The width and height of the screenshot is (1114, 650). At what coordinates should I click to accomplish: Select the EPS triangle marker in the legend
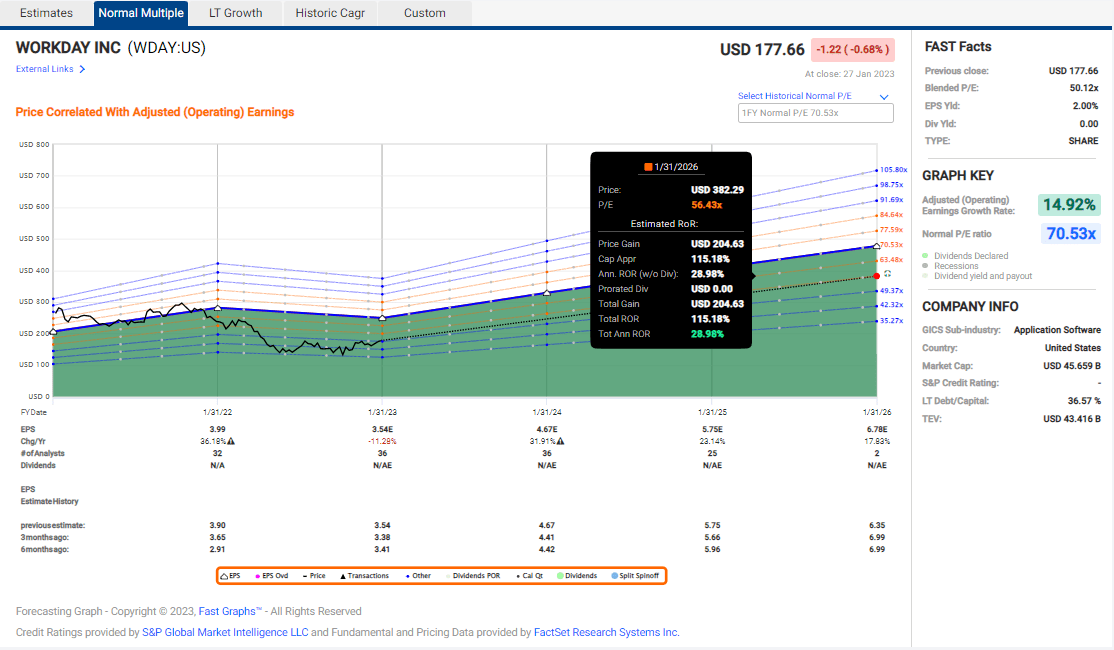(223, 575)
